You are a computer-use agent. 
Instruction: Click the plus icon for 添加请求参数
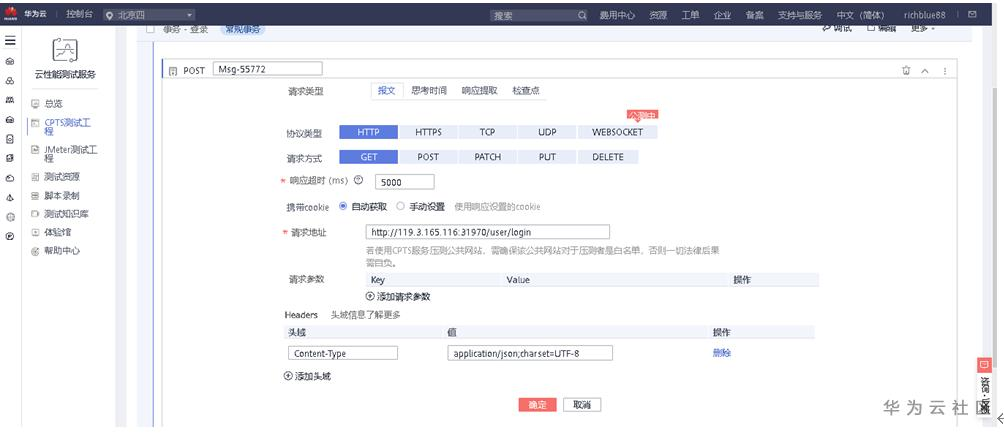[x=369, y=296]
